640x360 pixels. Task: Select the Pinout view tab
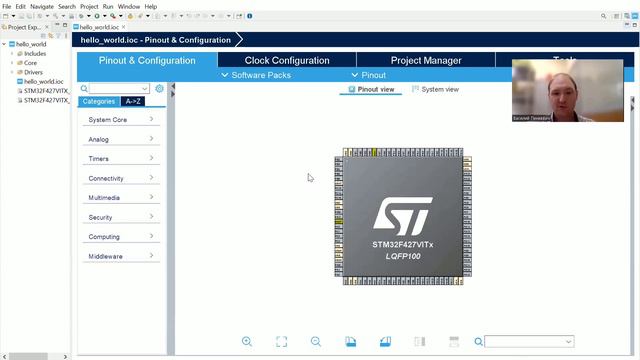(371, 89)
